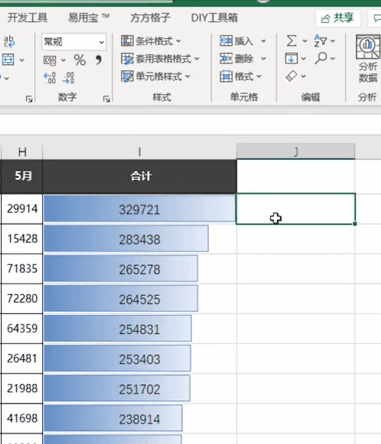Select cell with value 72280
Viewport: 381px width, 444px height.
(22, 299)
